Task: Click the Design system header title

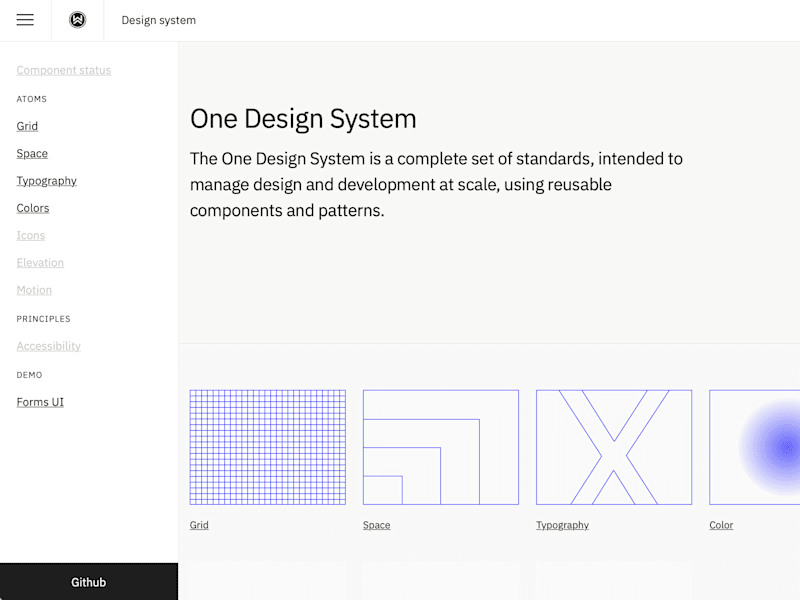Action: (x=159, y=20)
